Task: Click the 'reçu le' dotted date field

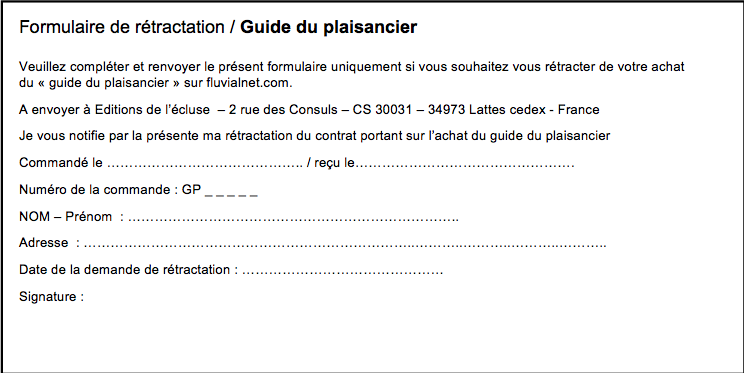Action: pyautogui.click(x=465, y=164)
